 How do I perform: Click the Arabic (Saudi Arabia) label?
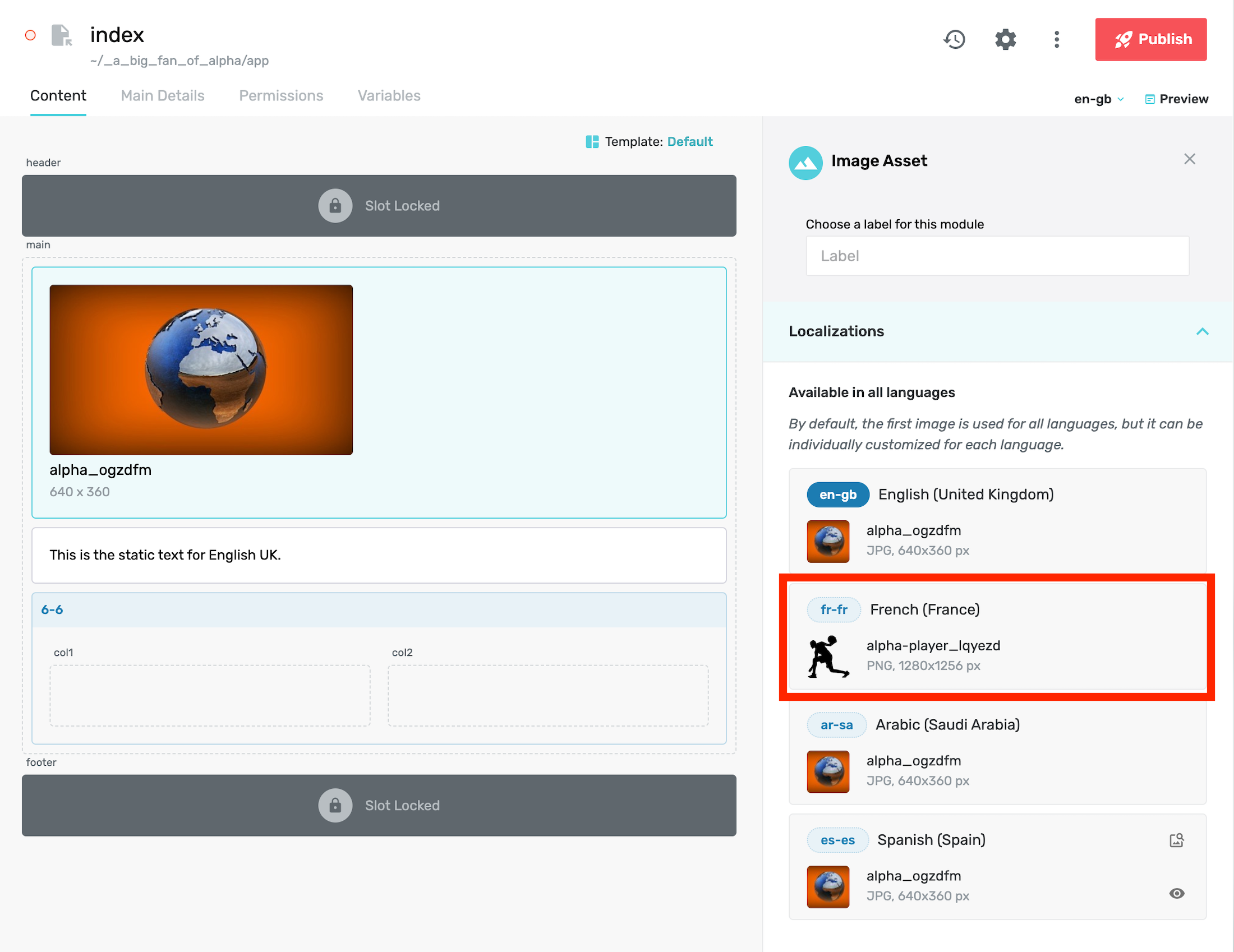[x=947, y=724]
